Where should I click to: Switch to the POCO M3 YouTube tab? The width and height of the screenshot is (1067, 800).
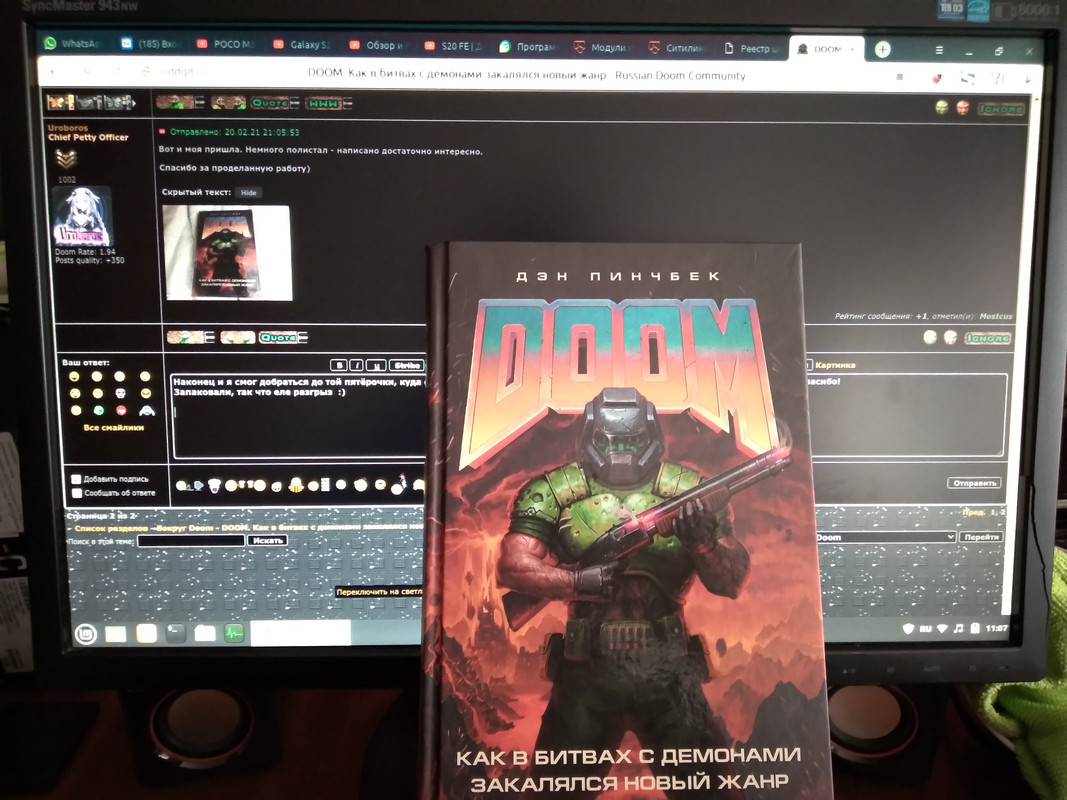[x=226, y=44]
